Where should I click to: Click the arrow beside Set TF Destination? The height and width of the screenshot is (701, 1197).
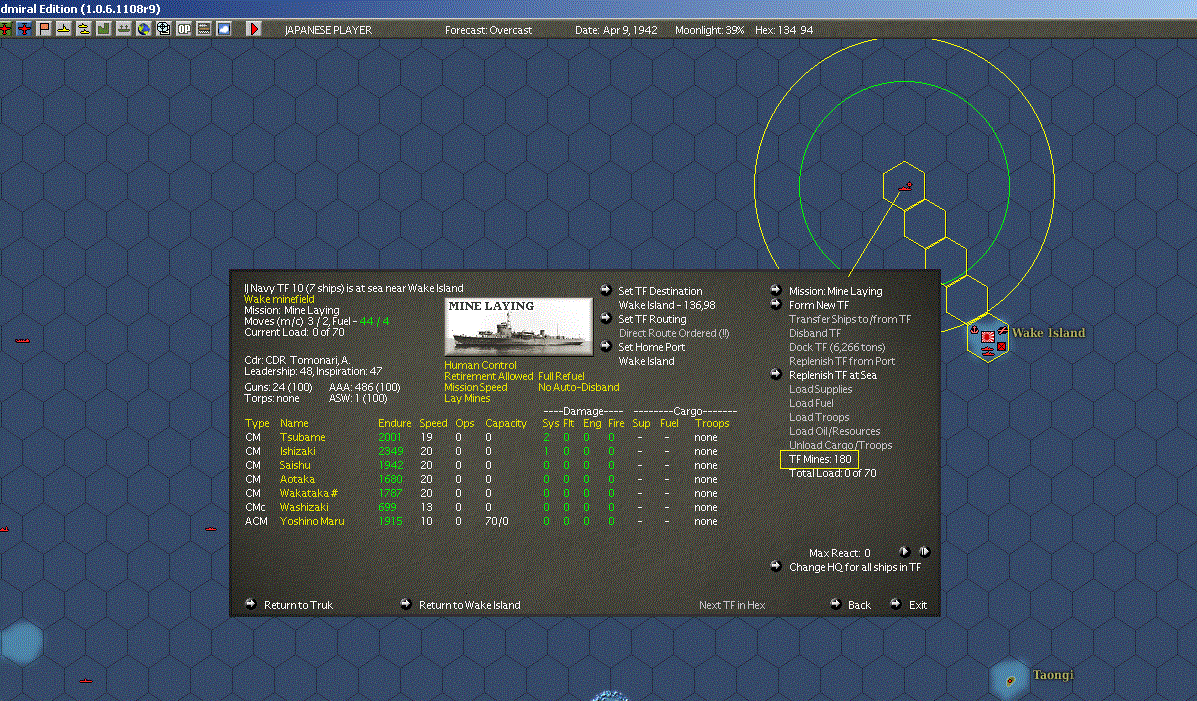pos(606,290)
